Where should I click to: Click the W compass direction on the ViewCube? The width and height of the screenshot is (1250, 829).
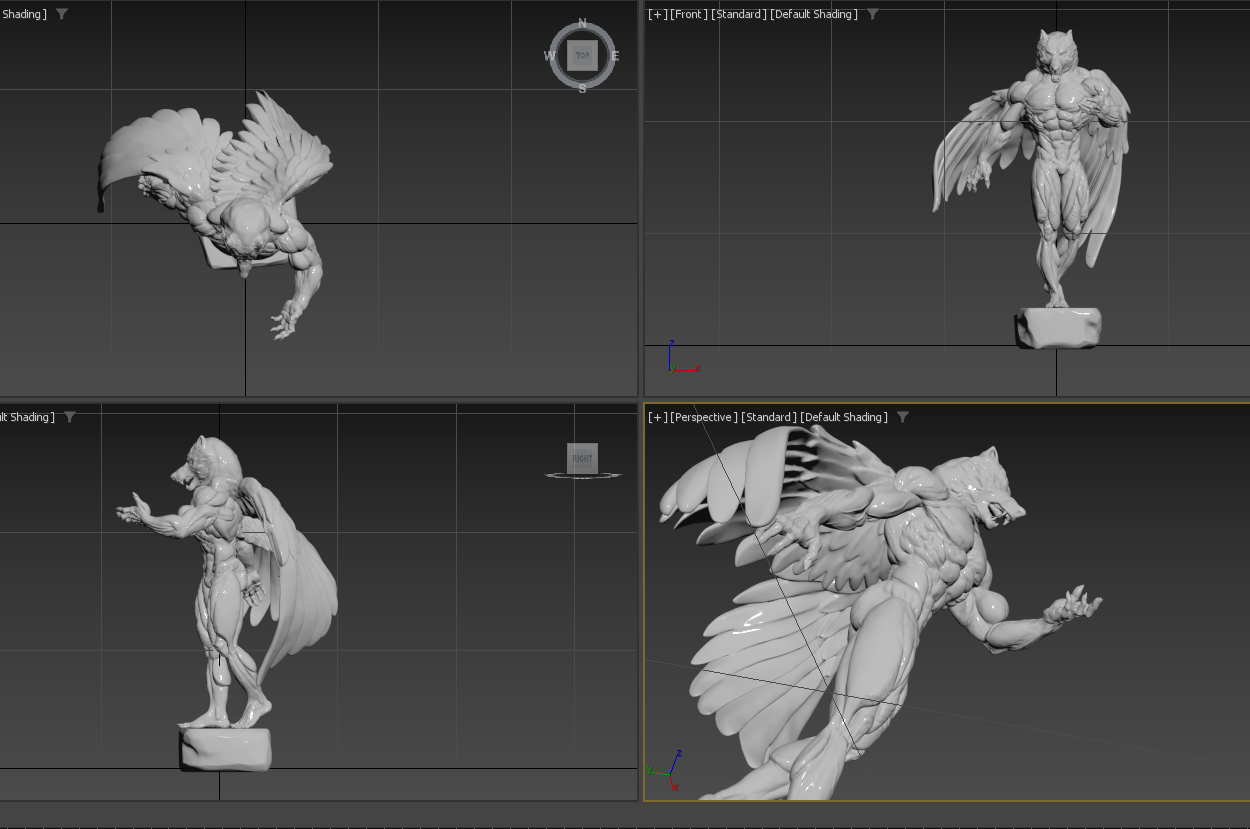[x=549, y=56]
